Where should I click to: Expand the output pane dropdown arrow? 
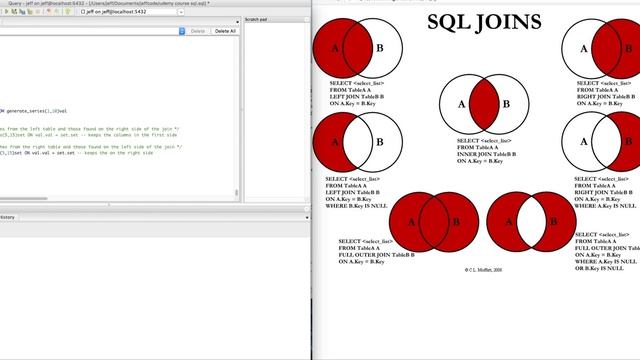click(307, 218)
